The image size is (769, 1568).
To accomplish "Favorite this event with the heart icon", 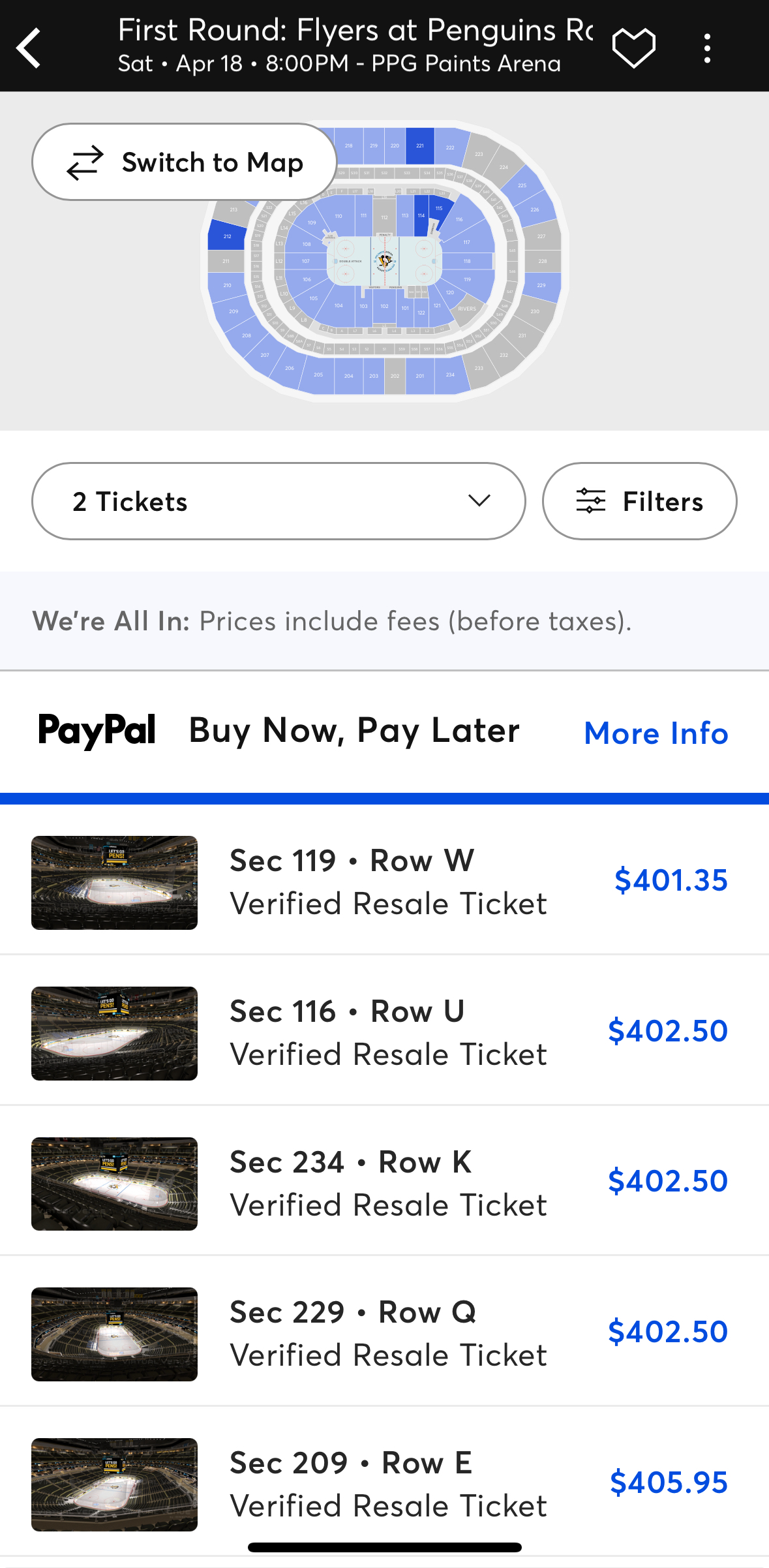I will point(633,48).
